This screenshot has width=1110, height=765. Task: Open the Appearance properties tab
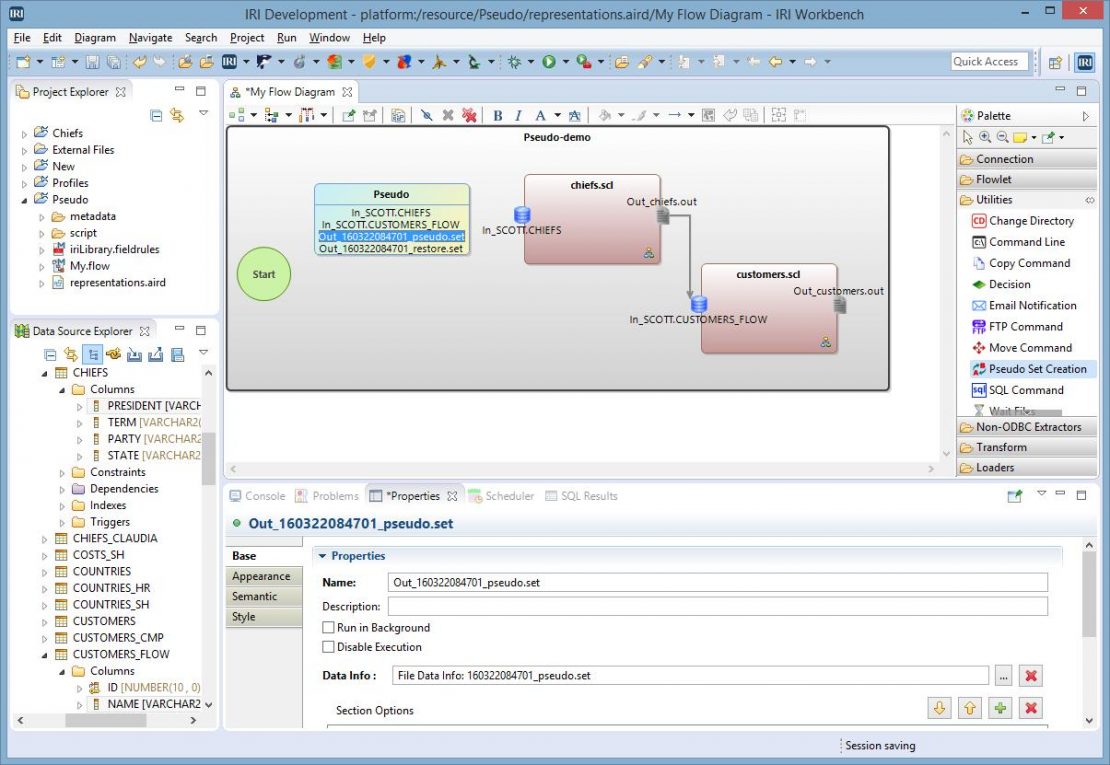(264, 576)
